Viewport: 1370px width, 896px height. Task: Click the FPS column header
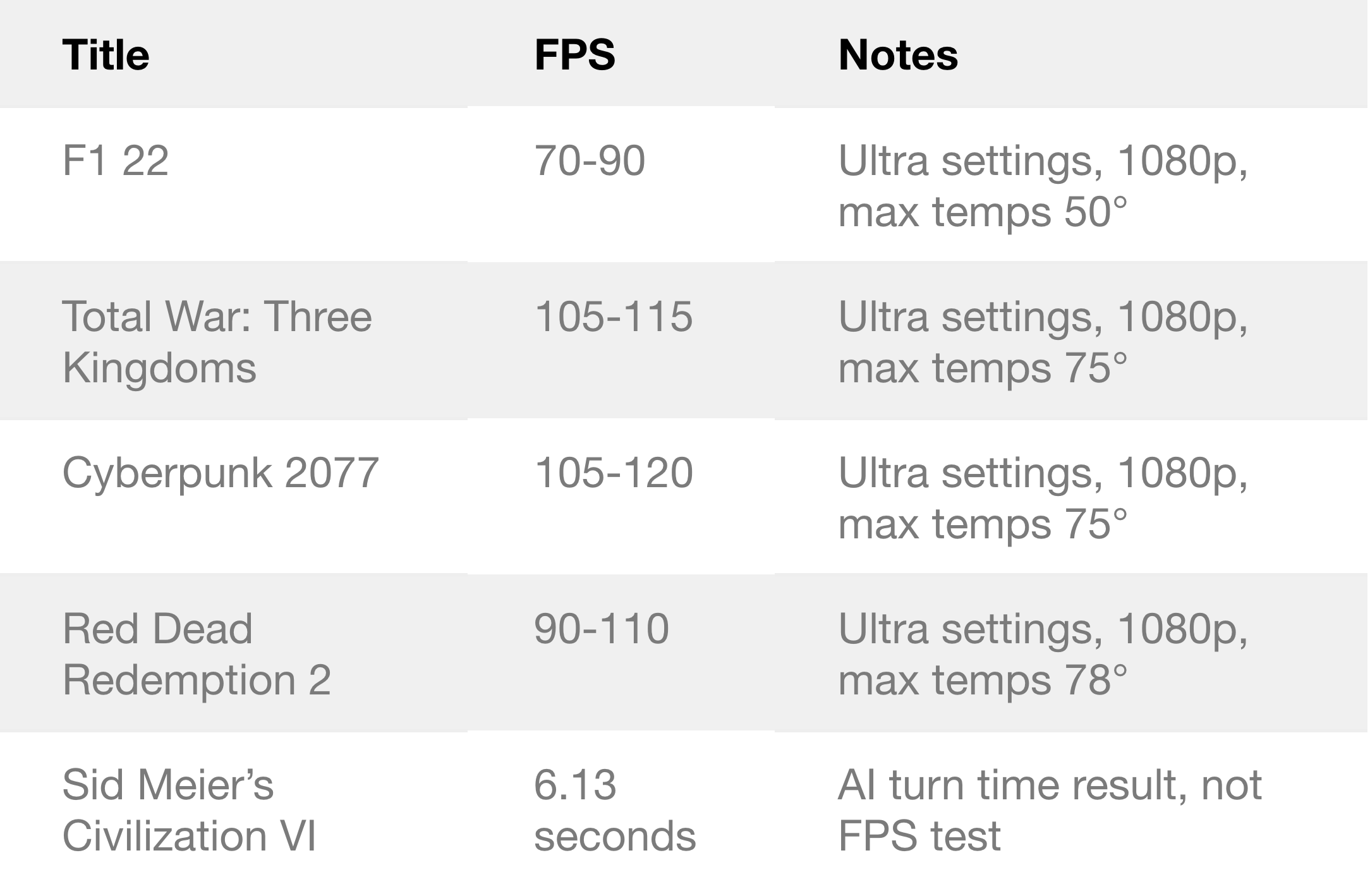(574, 55)
